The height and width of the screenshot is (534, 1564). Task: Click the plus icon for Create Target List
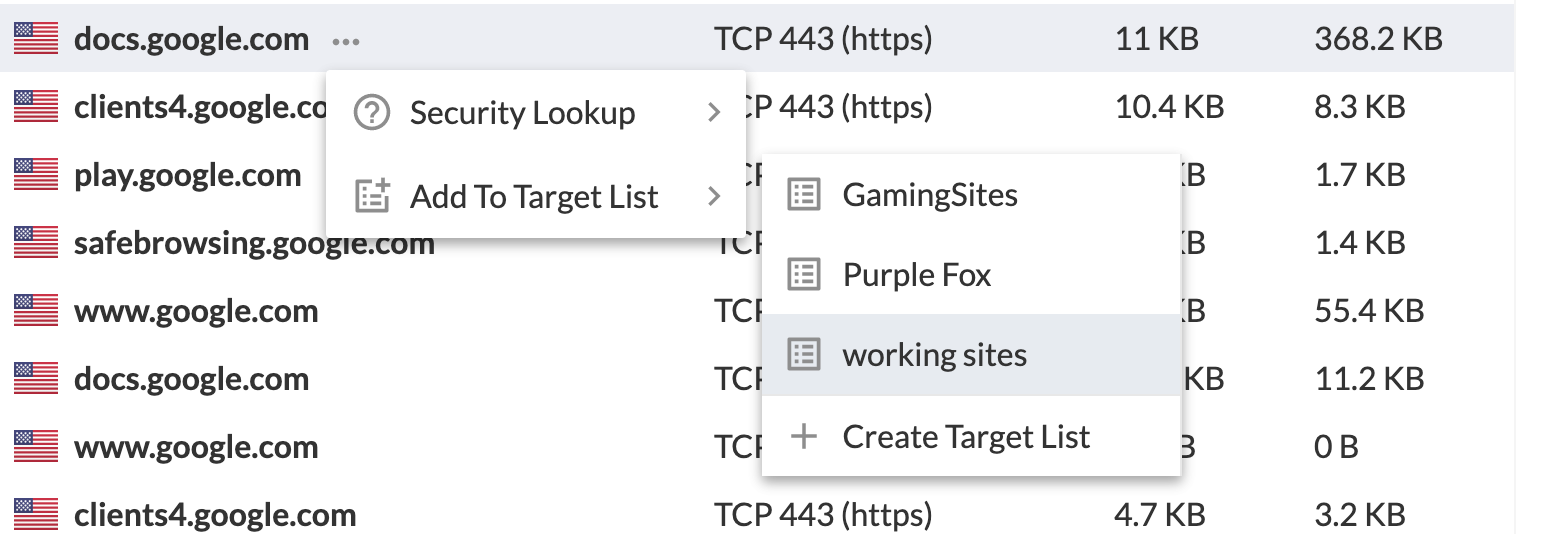(804, 436)
